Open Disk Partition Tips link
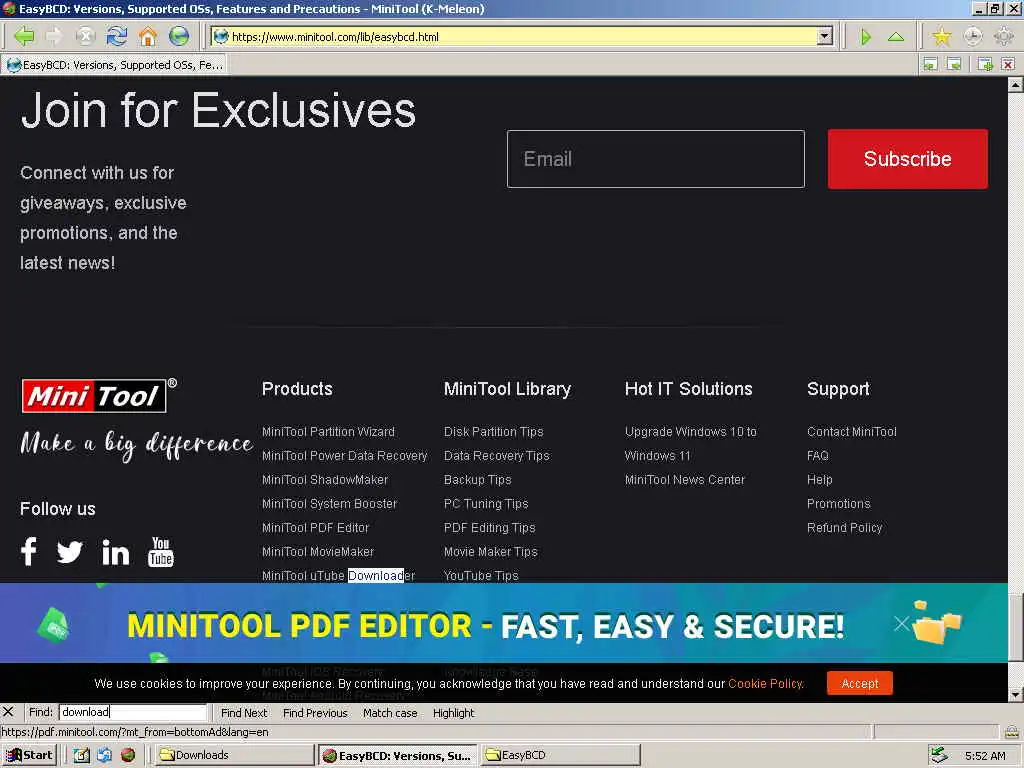Viewport: 1024px width, 768px height. pos(493,432)
